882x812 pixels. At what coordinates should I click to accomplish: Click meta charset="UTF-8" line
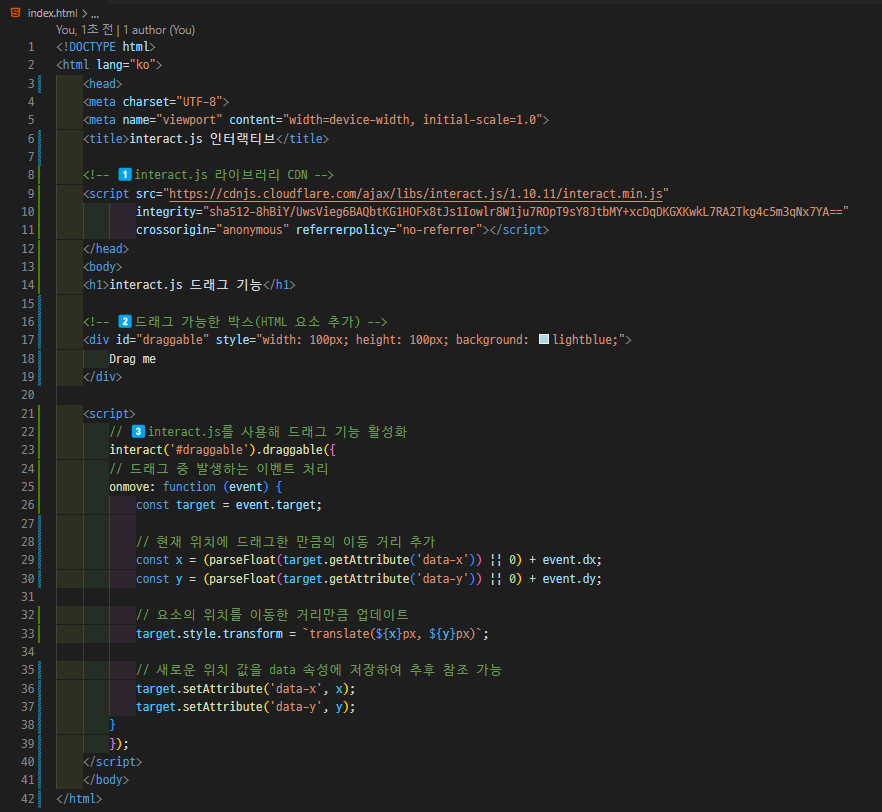click(x=156, y=102)
